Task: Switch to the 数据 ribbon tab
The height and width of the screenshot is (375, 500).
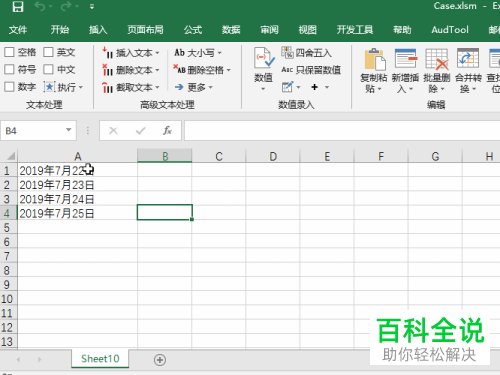Action: pos(231,30)
